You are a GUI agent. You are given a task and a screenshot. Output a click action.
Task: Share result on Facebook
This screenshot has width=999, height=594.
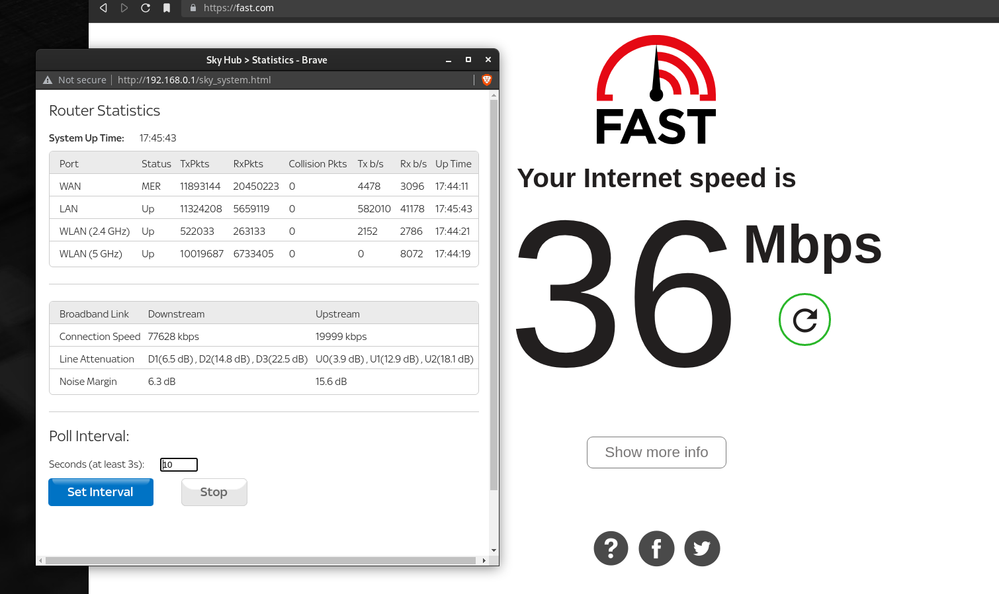pyautogui.click(x=656, y=548)
